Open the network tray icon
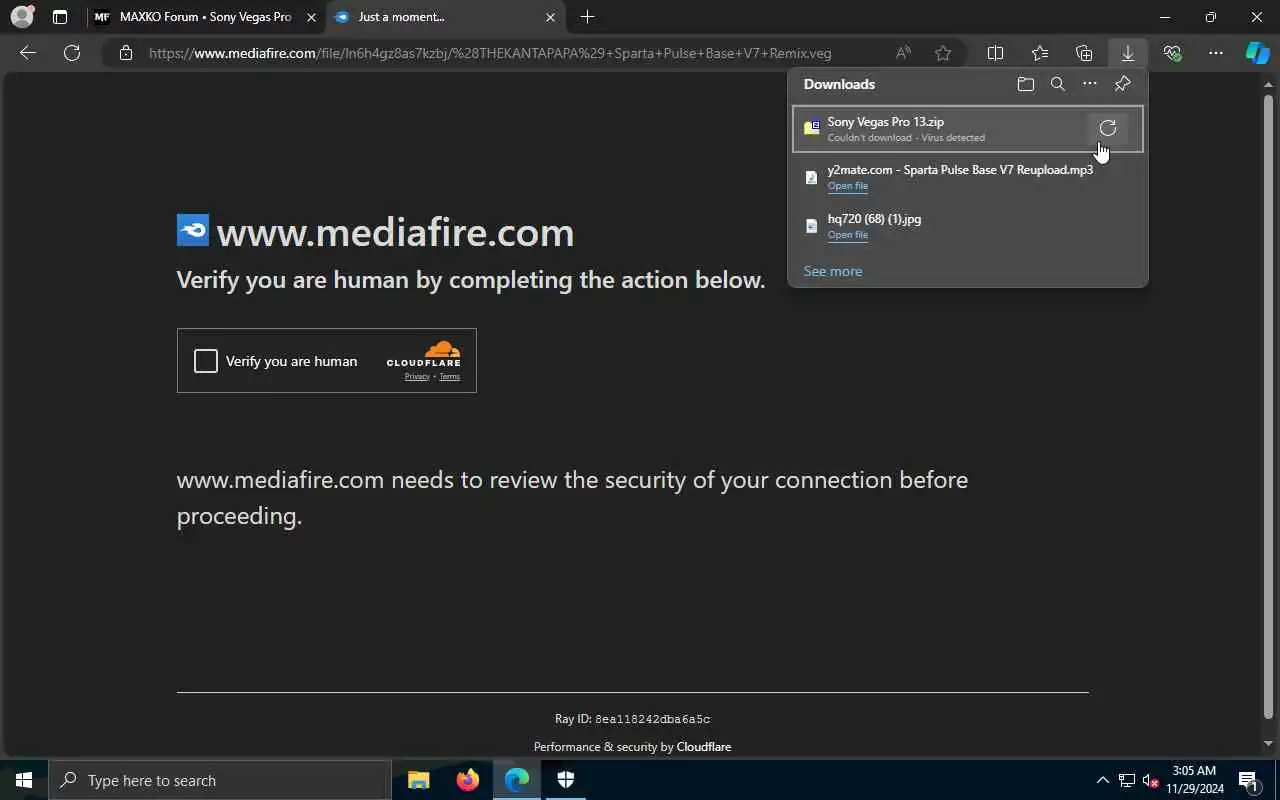The width and height of the screenshot is (1280, 800). (1127, 780)
